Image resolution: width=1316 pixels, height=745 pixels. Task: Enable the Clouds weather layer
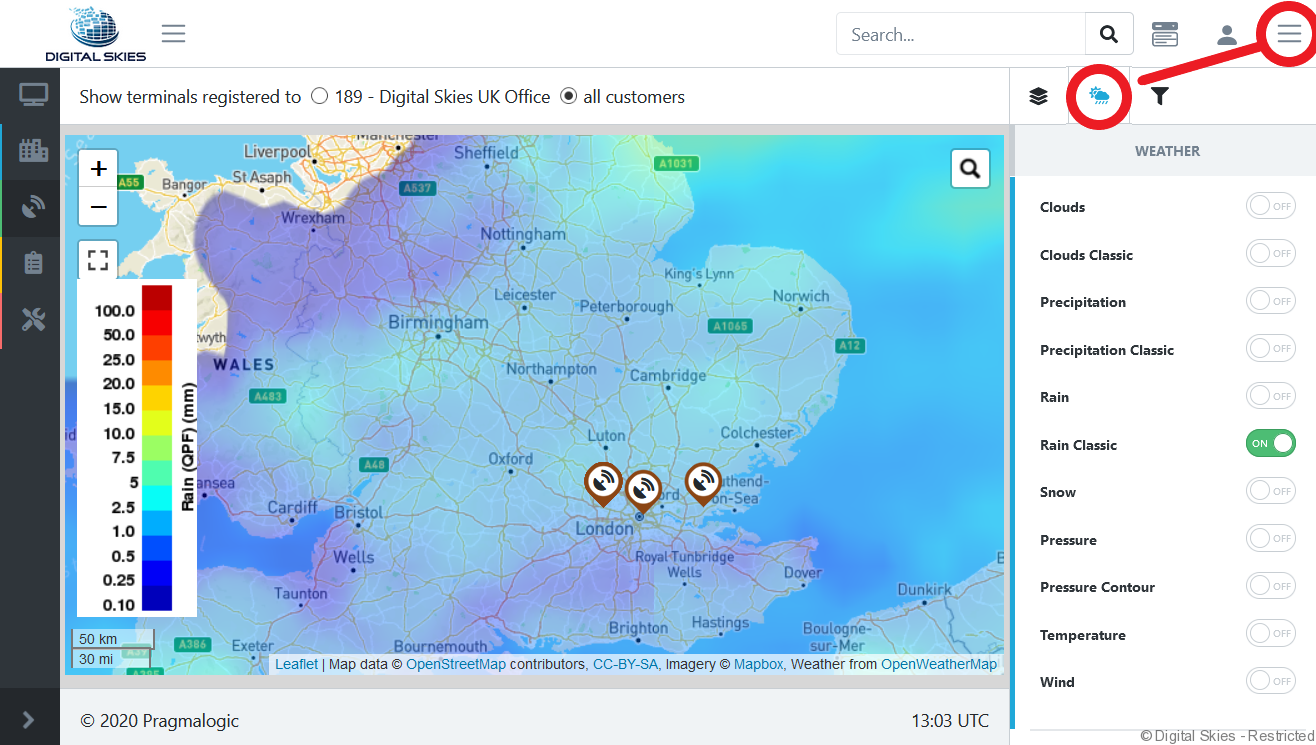click(x=1270, y=206)
